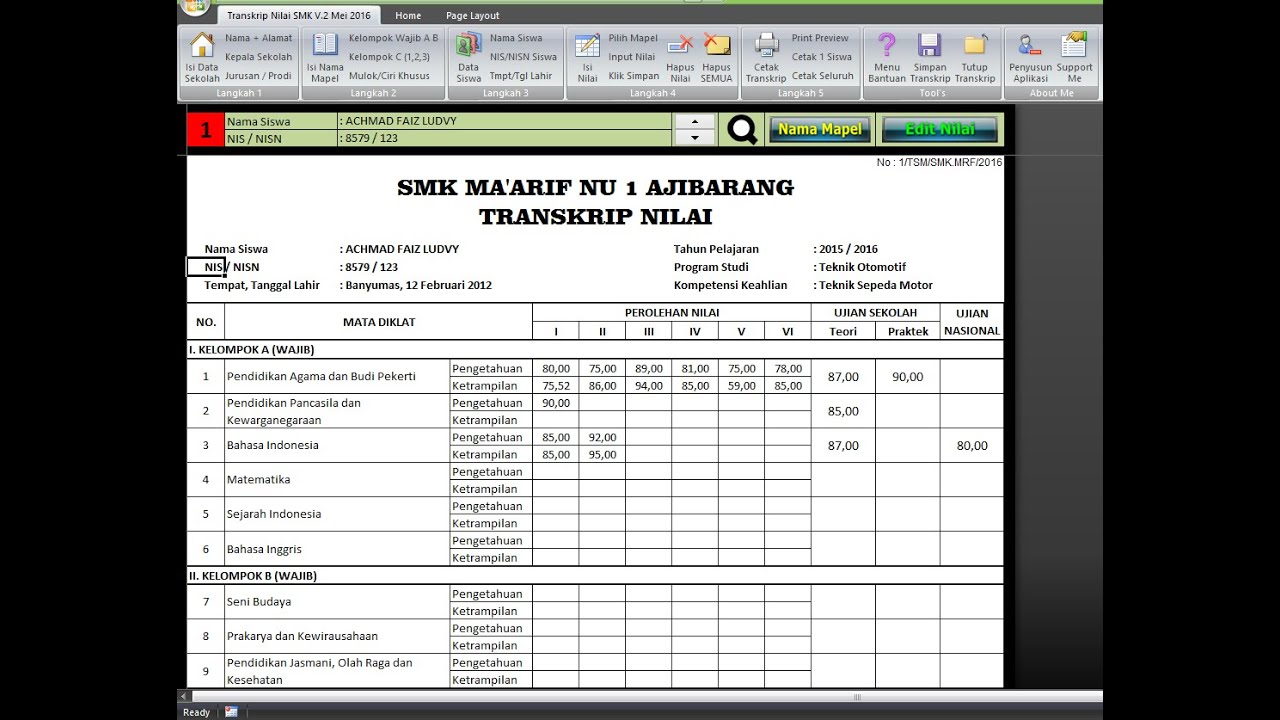Select Kelompok Wajib A B command

[x=393, y=38]
